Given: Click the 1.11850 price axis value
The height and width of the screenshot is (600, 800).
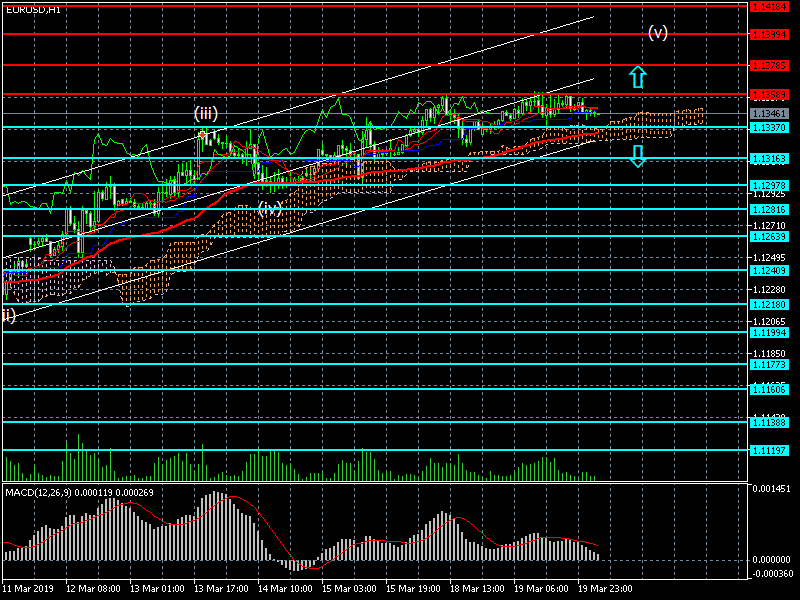Looking at the screenshot, I should (x=769, y=354).
